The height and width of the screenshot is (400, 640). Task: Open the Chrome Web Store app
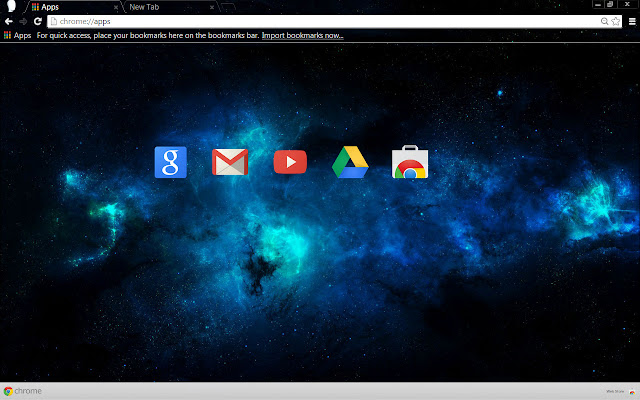[410, 162]
